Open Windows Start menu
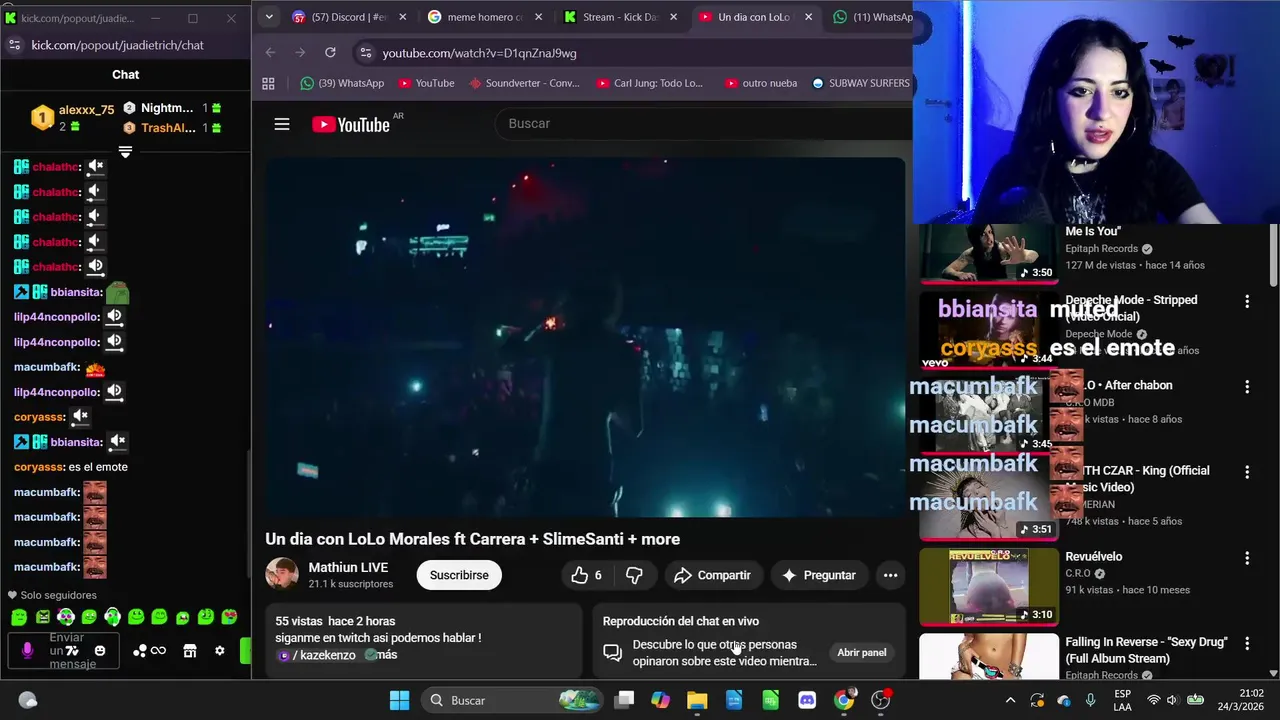This screenshot has height=720, width=1280. pyautogui.click(x=399, y=700)
